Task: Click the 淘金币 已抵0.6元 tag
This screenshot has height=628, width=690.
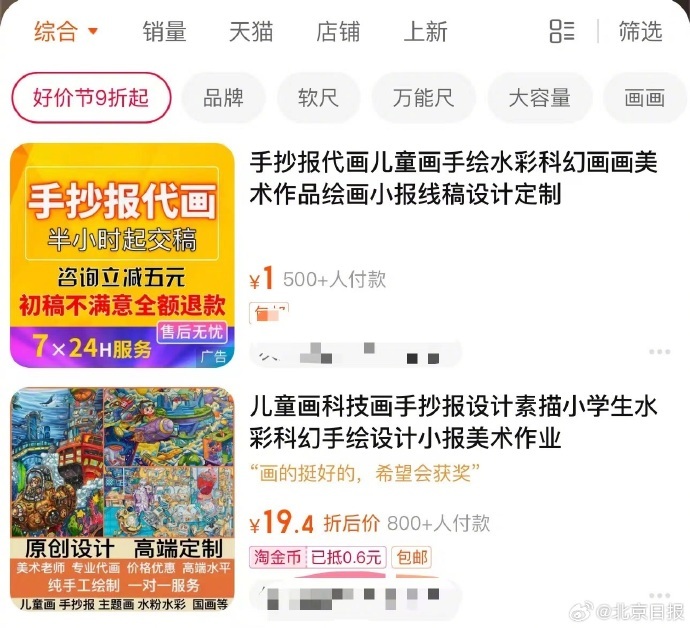Action: pos(318,558)
